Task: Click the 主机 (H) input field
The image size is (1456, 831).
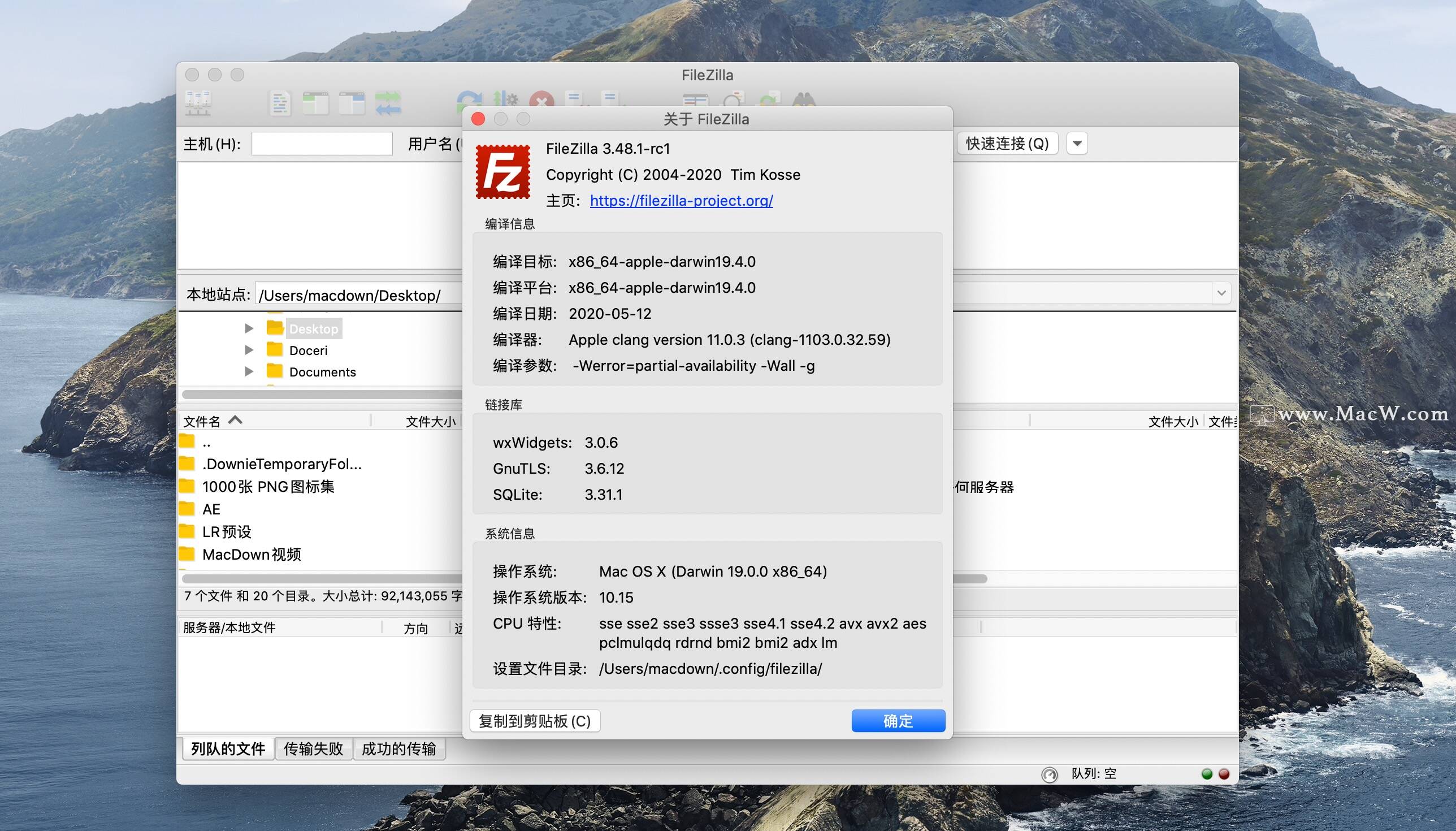Action: [322, 144]
